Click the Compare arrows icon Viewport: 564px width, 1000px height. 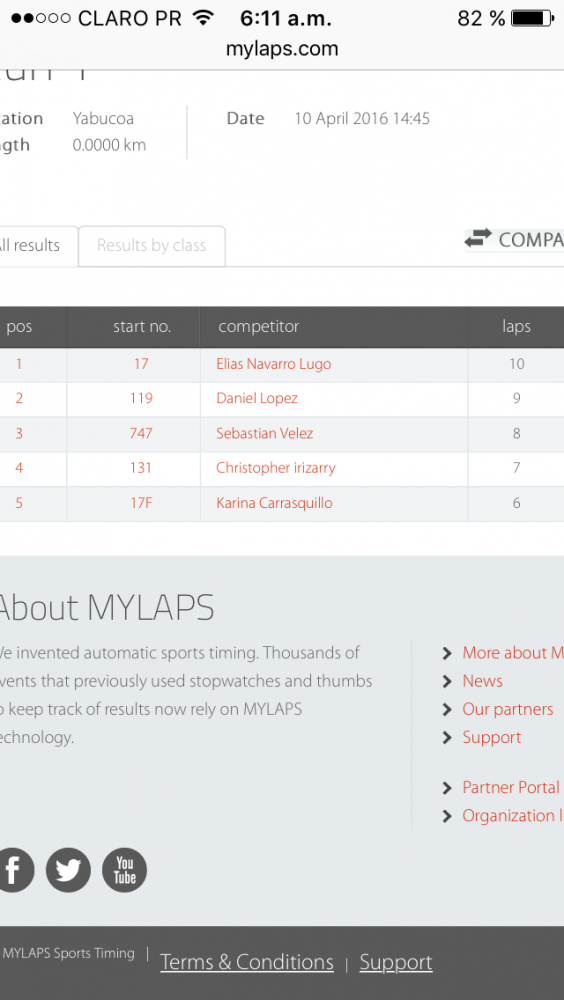click(478, 239)
